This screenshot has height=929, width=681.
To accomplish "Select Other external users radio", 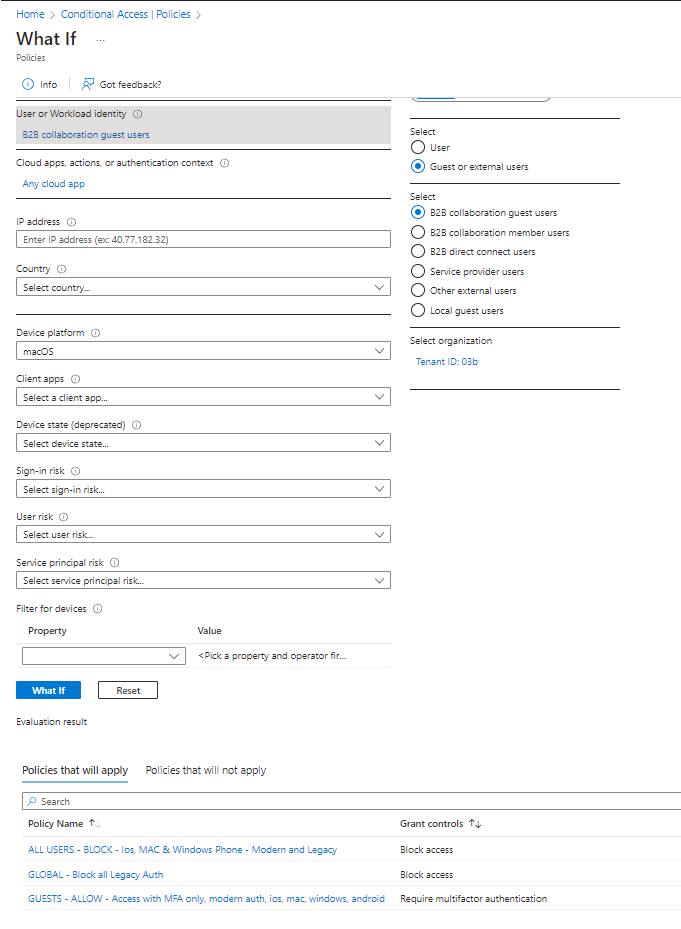I will pyautogui.click(x=418, y=290).
